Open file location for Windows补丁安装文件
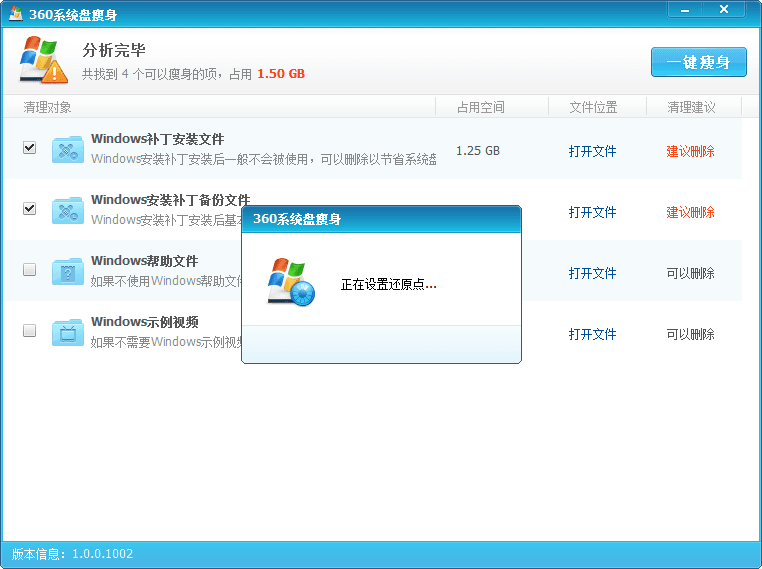The image size is (762, 569). 592,151
